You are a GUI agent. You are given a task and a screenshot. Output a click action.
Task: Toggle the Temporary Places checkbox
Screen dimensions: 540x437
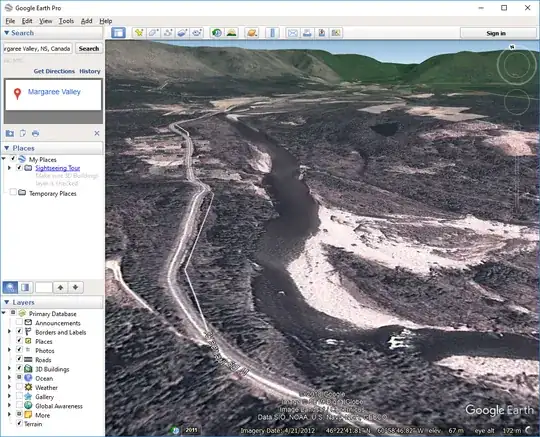[13, 192]
